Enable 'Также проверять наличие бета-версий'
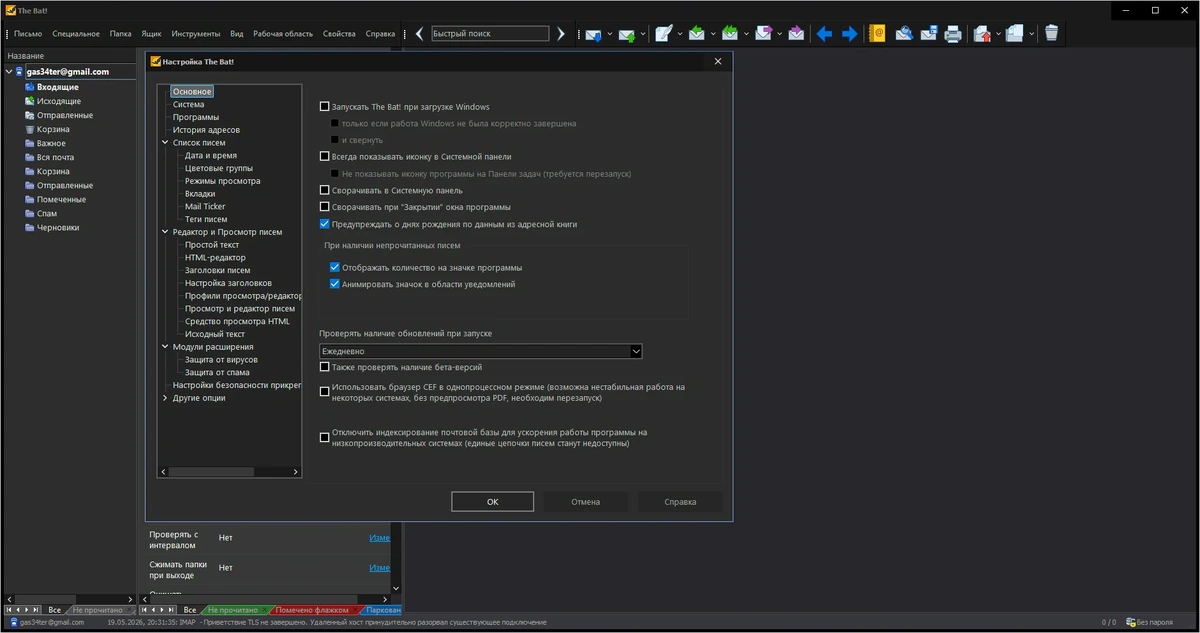The height and width of the screenshot is (633, 1200). click(x=324, y=367)
